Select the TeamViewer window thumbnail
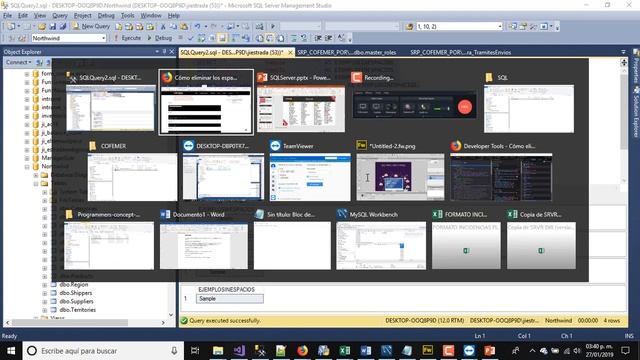Screen dimensions: 640x360 [x=310, y=170]
